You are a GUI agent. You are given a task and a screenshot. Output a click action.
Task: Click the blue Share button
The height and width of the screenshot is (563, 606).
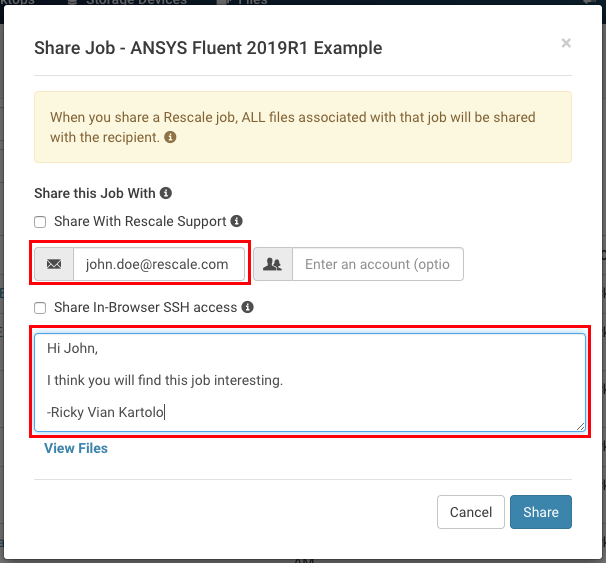point(541,512)
